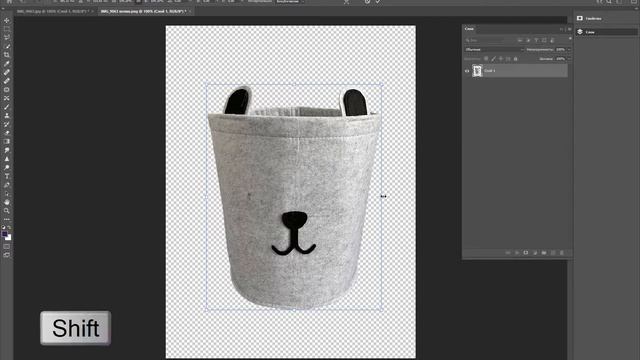This screenshot has width=640, height=360.
Task: Add a layer style with fx icon
Action: [517, 253]
